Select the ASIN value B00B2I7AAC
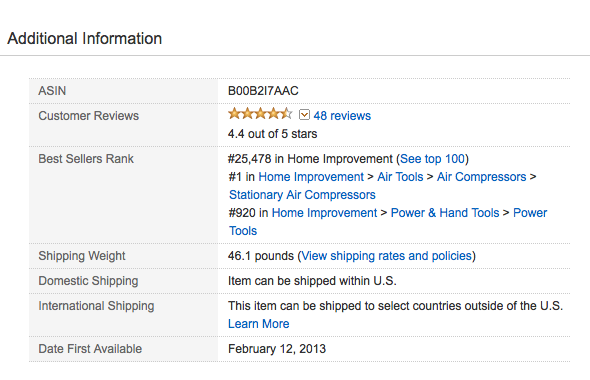This screenshot has height=380, width=590. click(x=263, y=91)
